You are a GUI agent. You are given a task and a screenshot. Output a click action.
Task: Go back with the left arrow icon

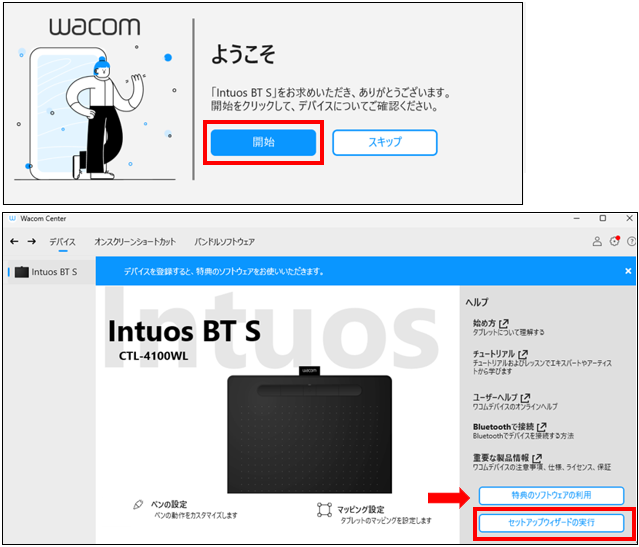point(14,241)
